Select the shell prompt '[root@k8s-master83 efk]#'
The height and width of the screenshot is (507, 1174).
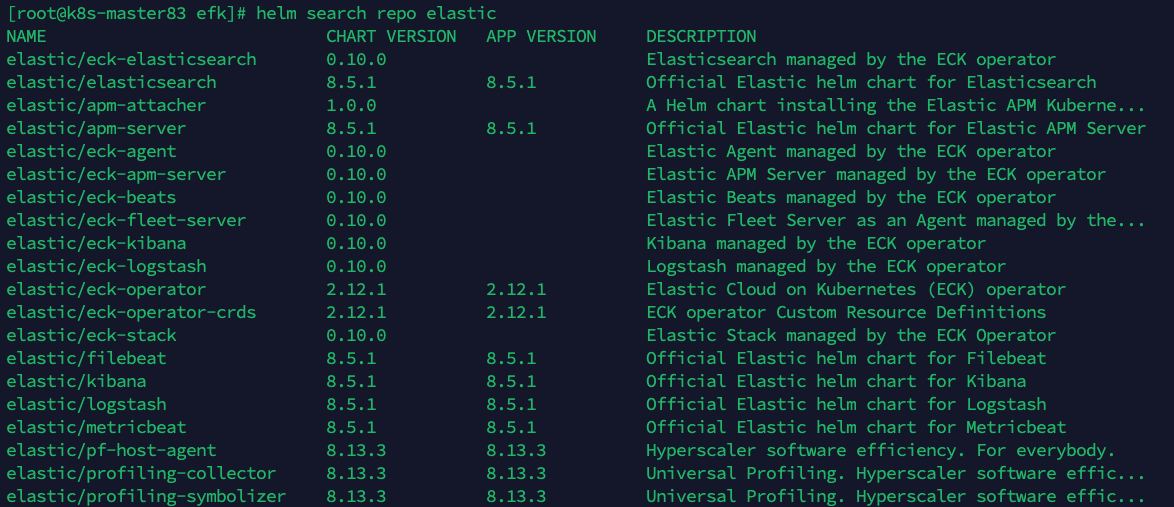[127, 13]
